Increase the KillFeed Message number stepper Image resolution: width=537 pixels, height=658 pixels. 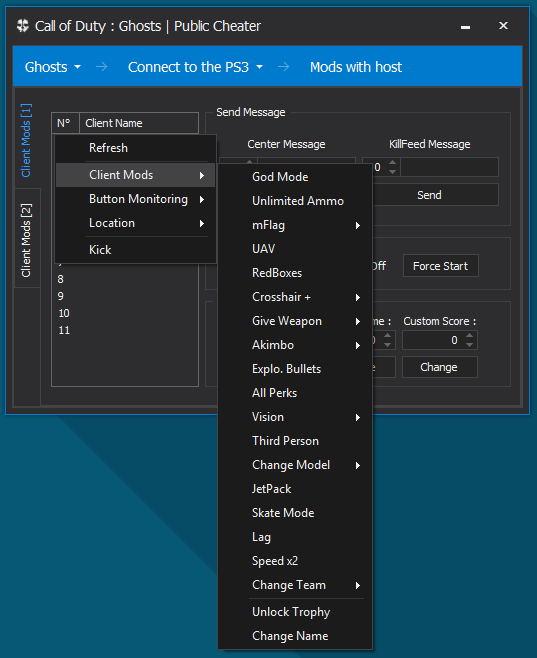[392, 163]
